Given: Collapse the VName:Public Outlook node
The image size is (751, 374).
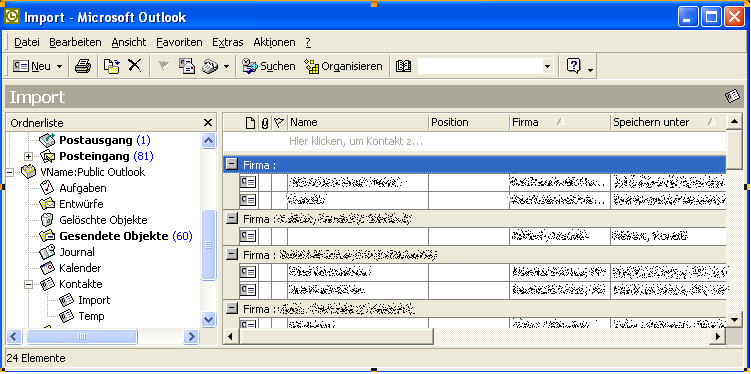Looking at the screenshot, I should pyautogui.click(x=10, y=172).
